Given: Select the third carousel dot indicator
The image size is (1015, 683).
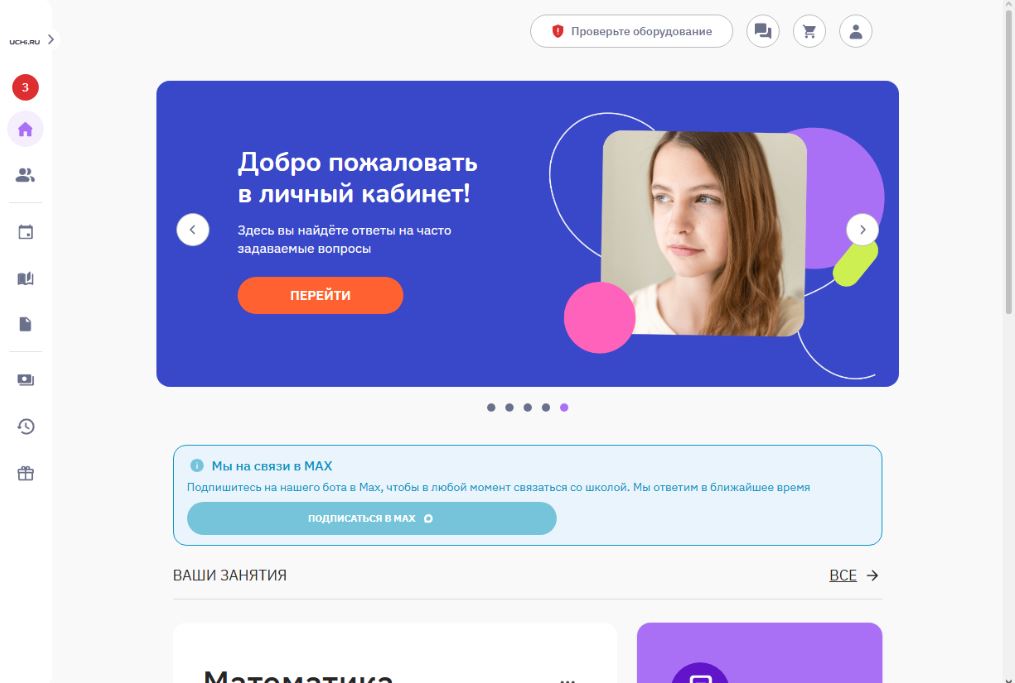Looking at the screenshot, I should [x=528, y=407].
